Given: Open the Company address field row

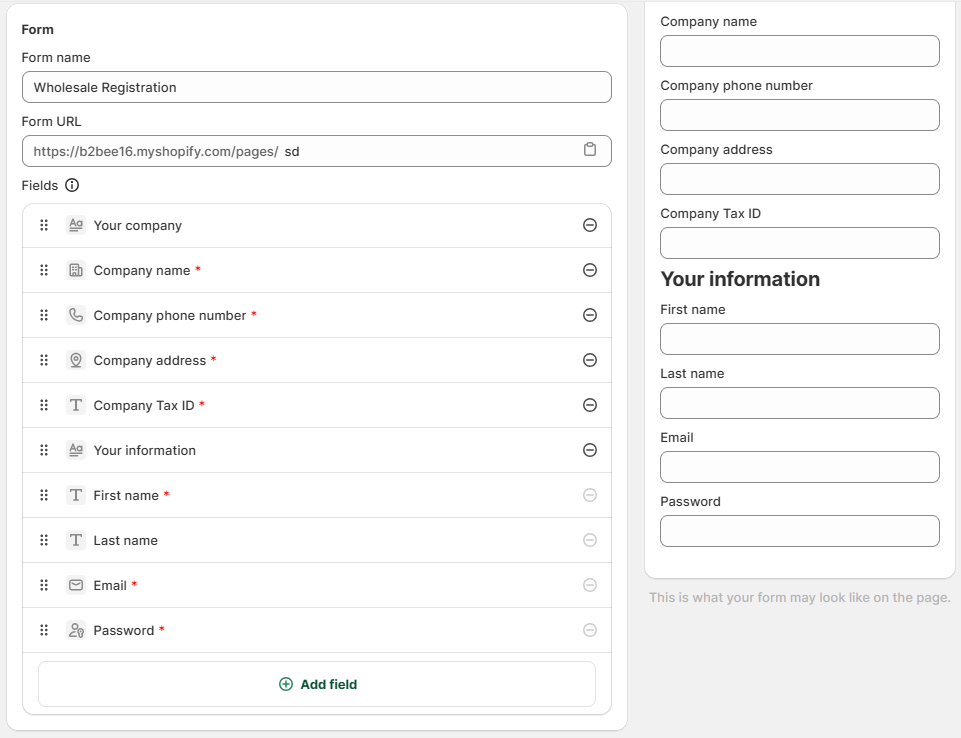Looking at the screenshot, I should click(x=317, y=360).
